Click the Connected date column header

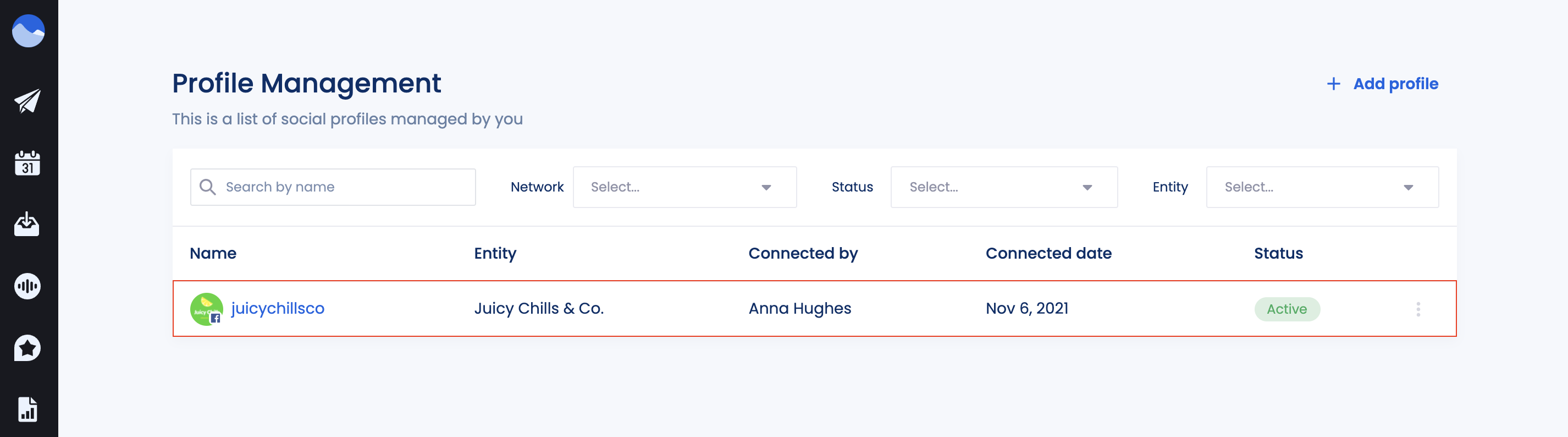click(x=1048, y=254)
